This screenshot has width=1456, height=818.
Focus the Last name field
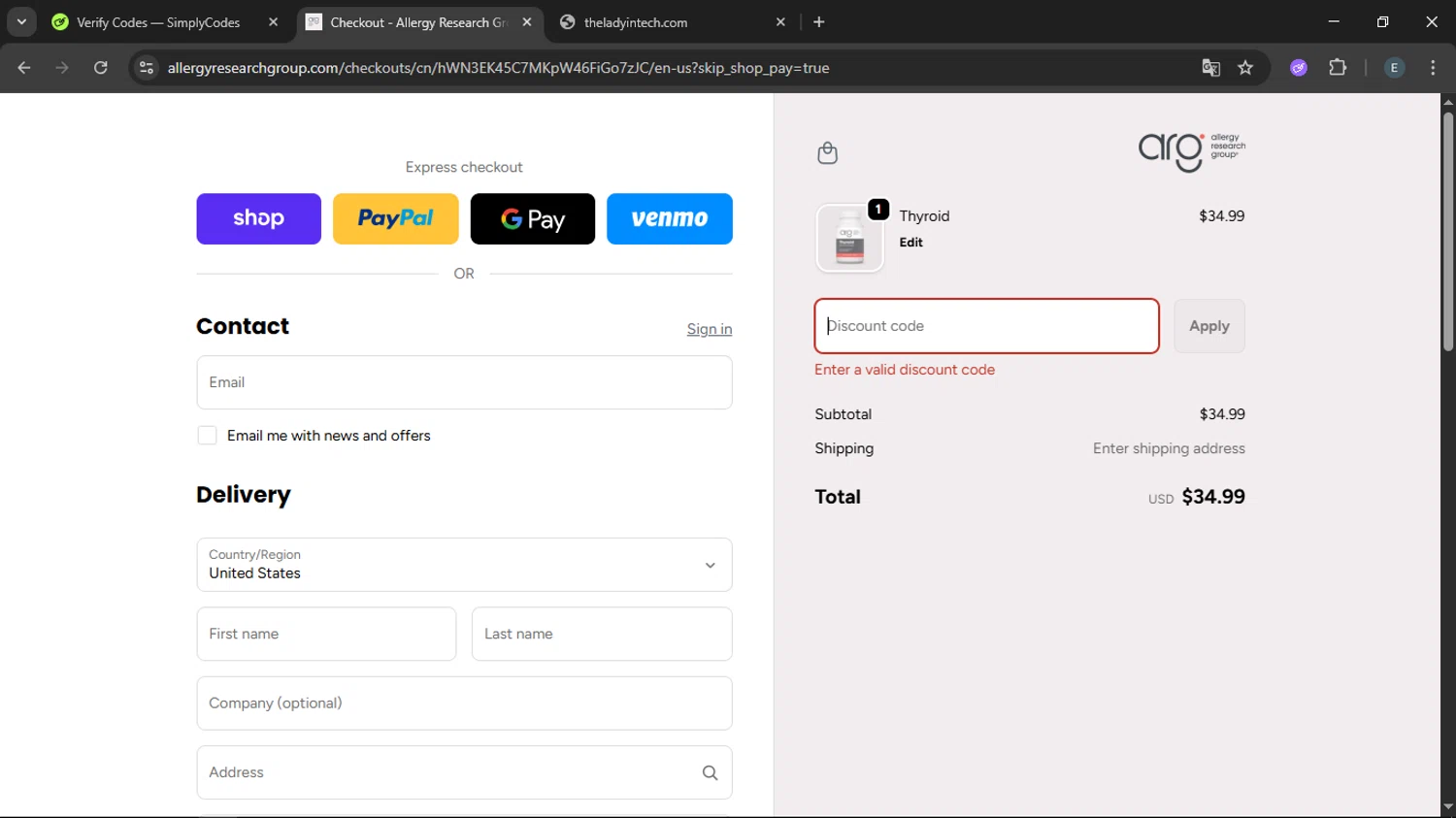(x=602, y=634)
